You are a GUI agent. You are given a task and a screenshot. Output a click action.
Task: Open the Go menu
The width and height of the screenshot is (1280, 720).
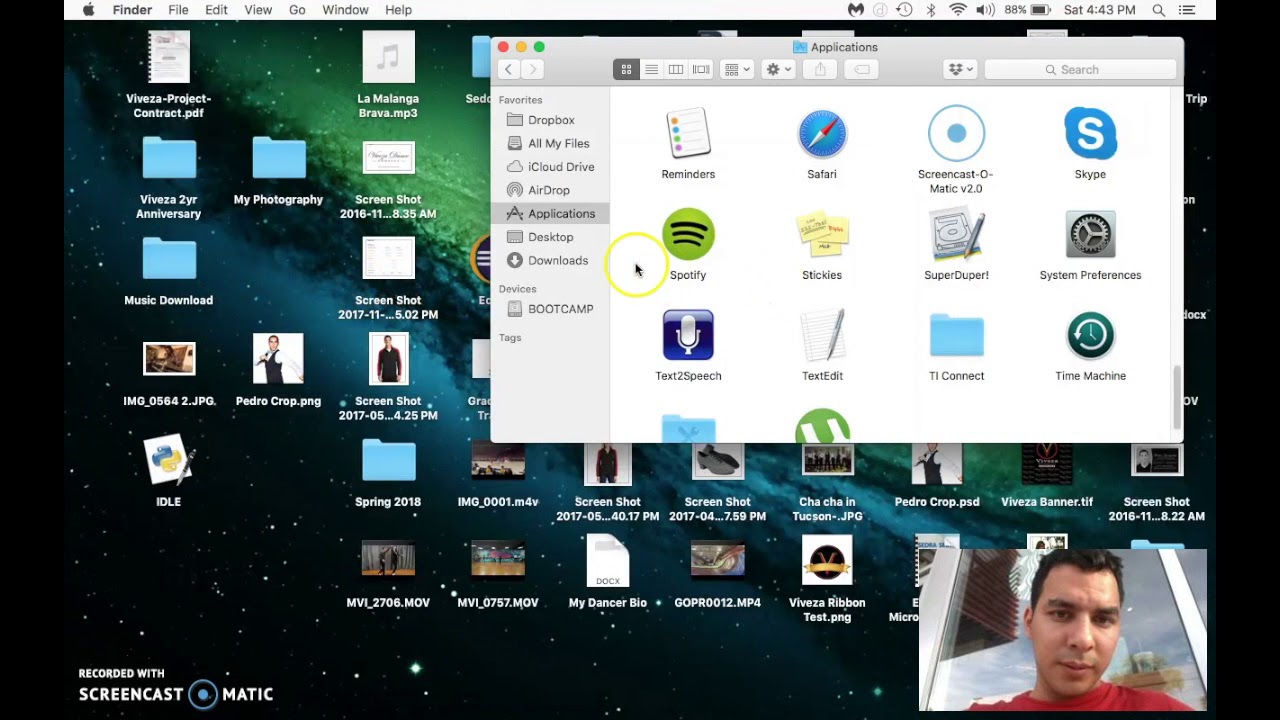pos(297,10)
